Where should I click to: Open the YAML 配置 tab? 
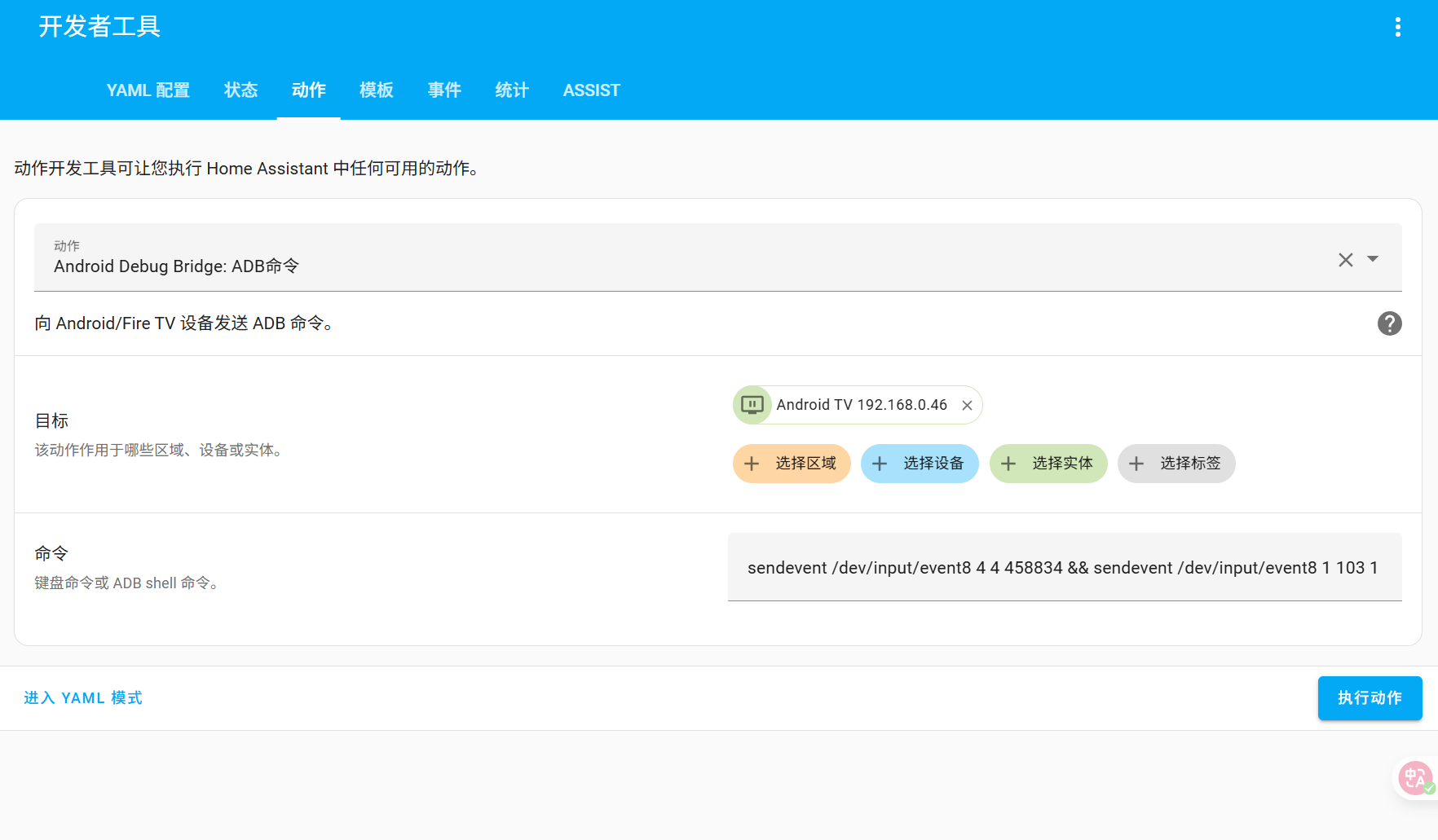(148, 90)
